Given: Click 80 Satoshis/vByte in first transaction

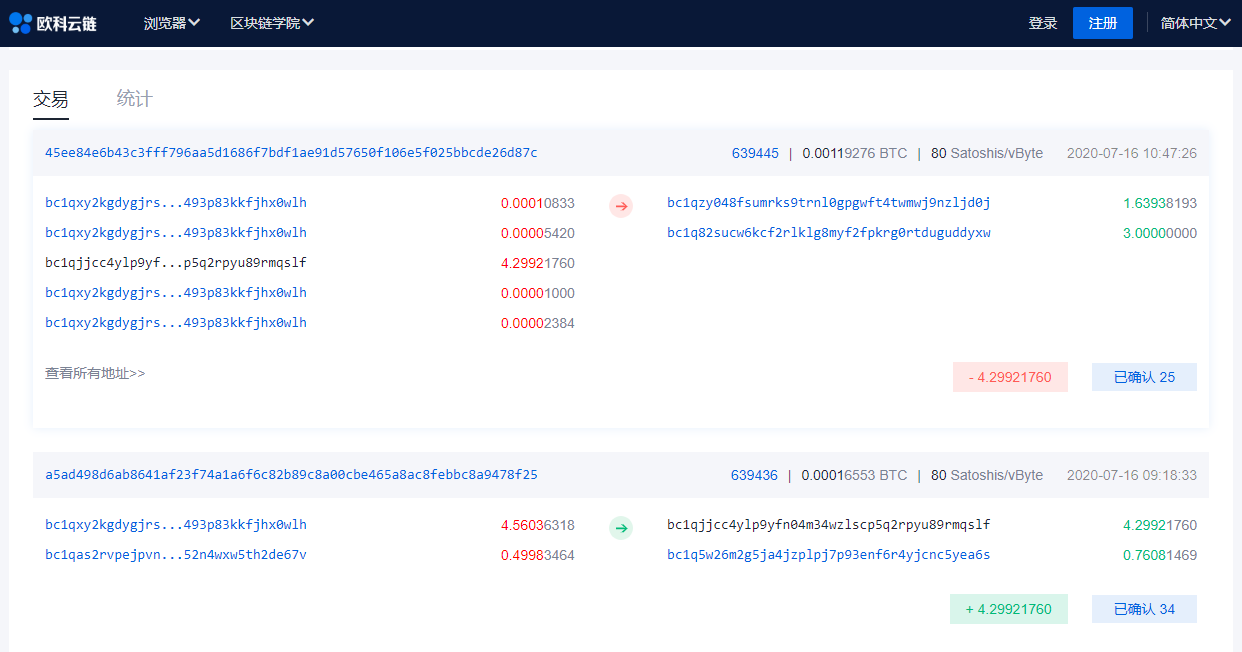Looking at the screenshot, I should (987, 153).
